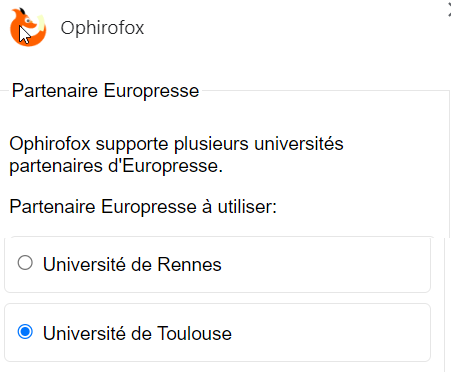Click the text "Ophirofox supporte plusieurs universités"
451x372 pixels.
click(x=176, y=144)
